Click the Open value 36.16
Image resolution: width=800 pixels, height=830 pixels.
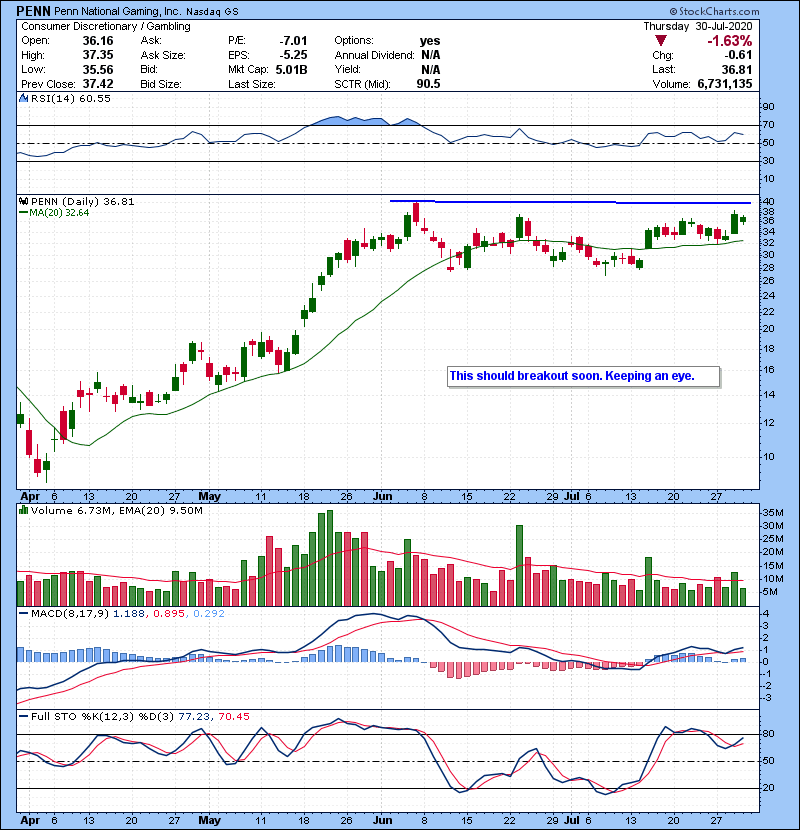(98, 41)
